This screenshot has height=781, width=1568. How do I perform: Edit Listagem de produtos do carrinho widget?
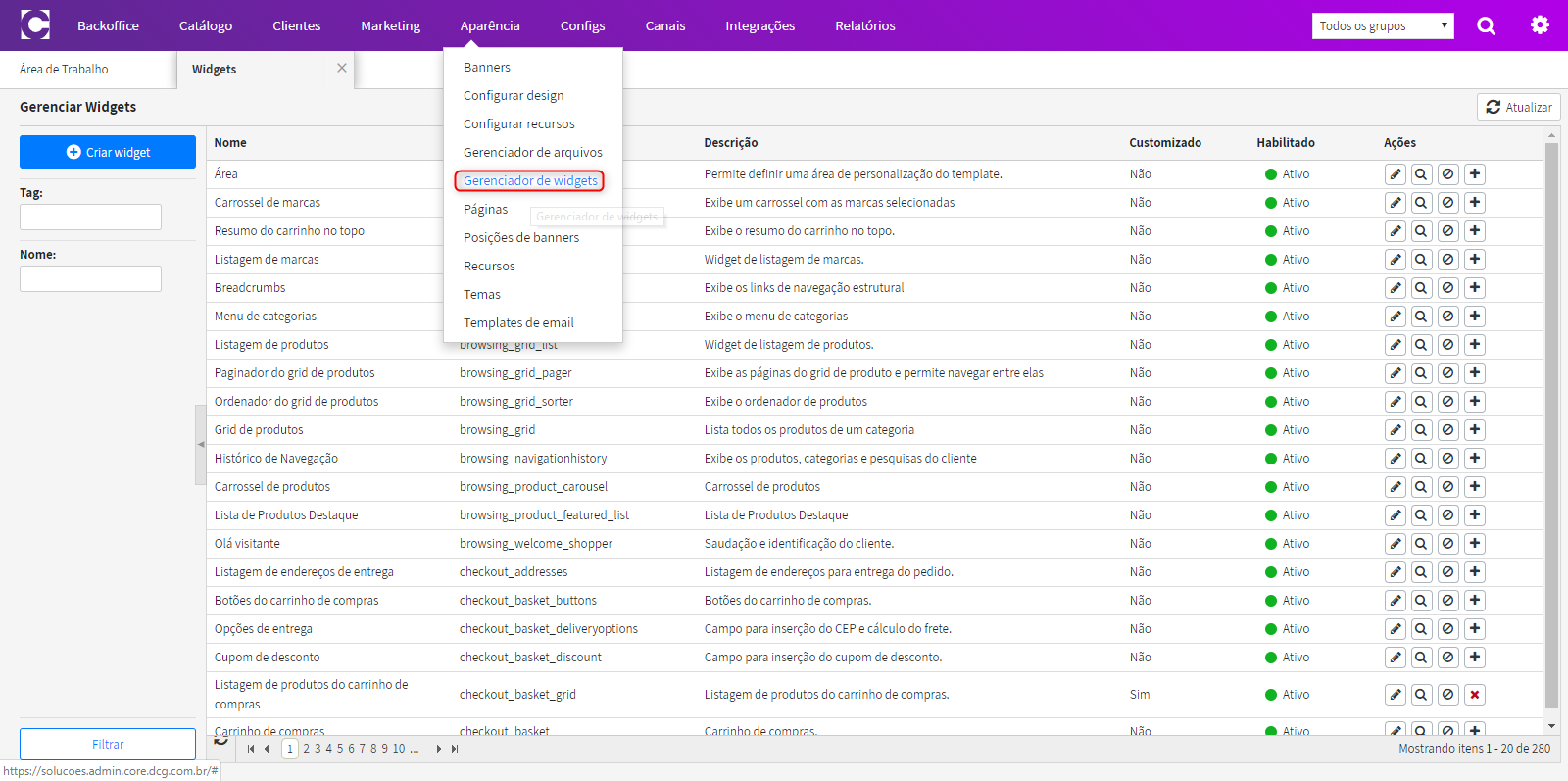1396,695
